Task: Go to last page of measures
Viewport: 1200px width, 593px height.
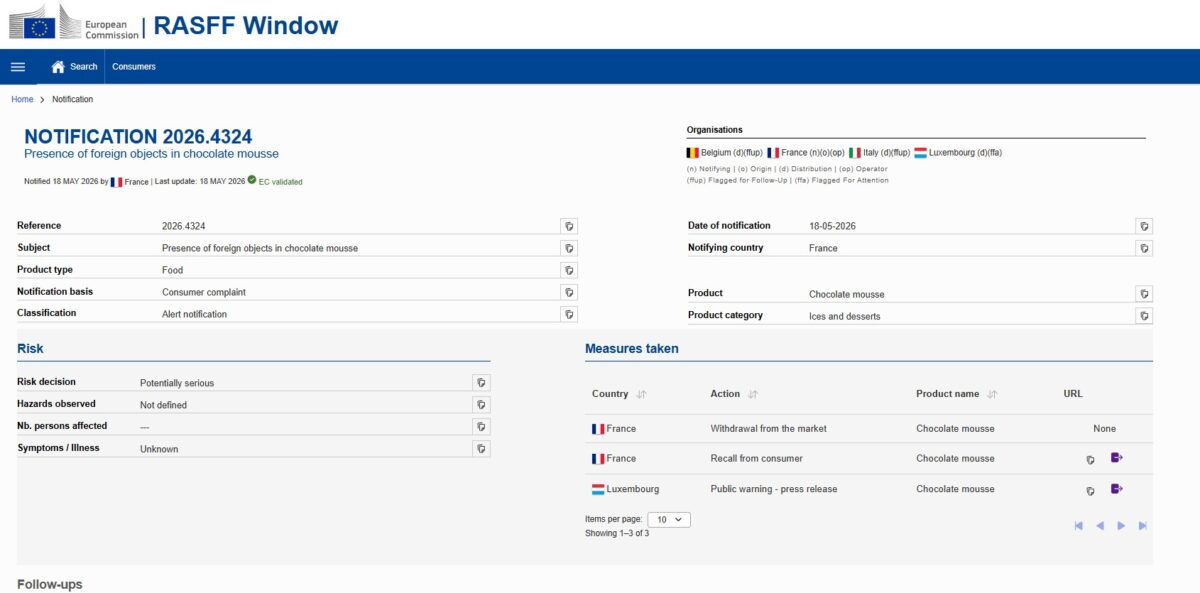Action: coord(1143,526)
